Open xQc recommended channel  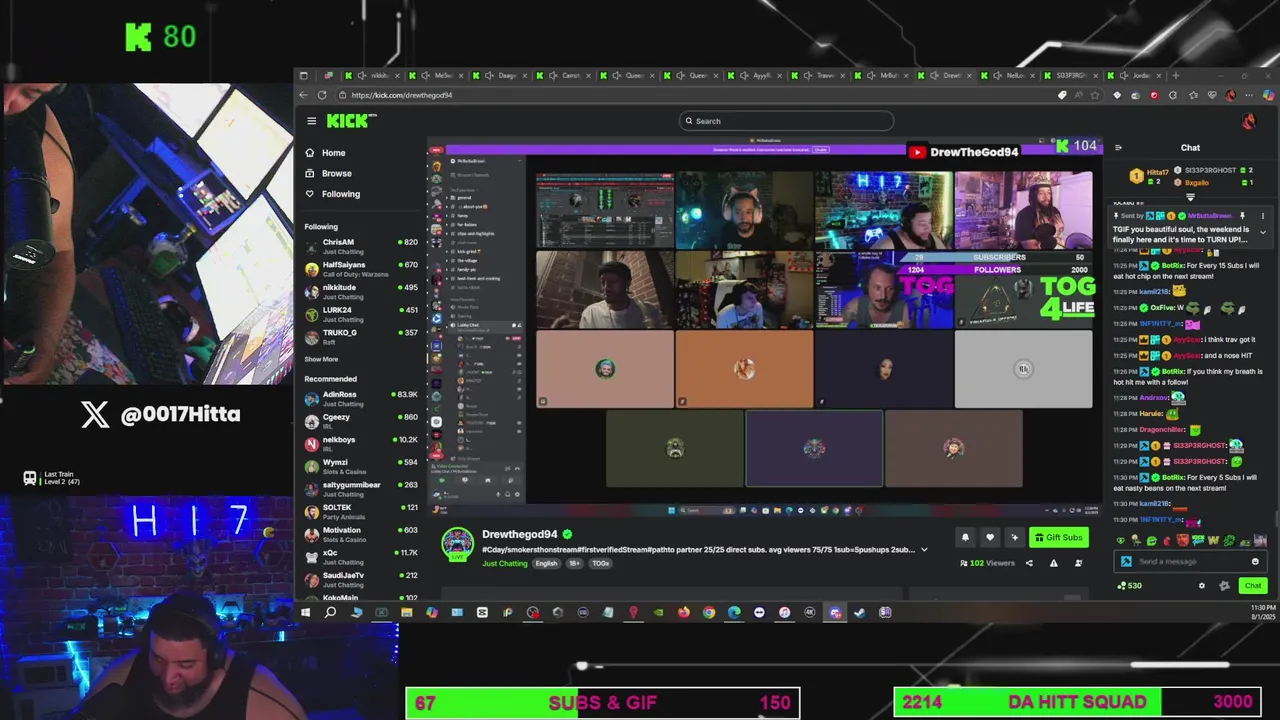point(360,556)
